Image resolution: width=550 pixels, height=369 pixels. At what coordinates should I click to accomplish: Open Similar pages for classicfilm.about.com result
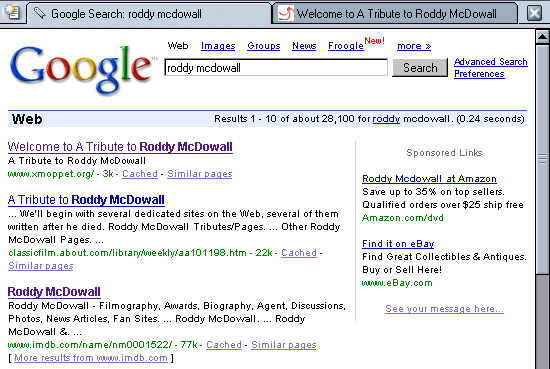coord(41,266)
